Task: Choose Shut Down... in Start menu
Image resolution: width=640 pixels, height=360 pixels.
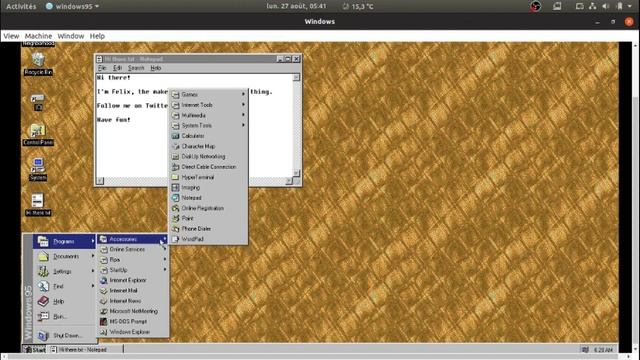Action: [x=64, y=336]
